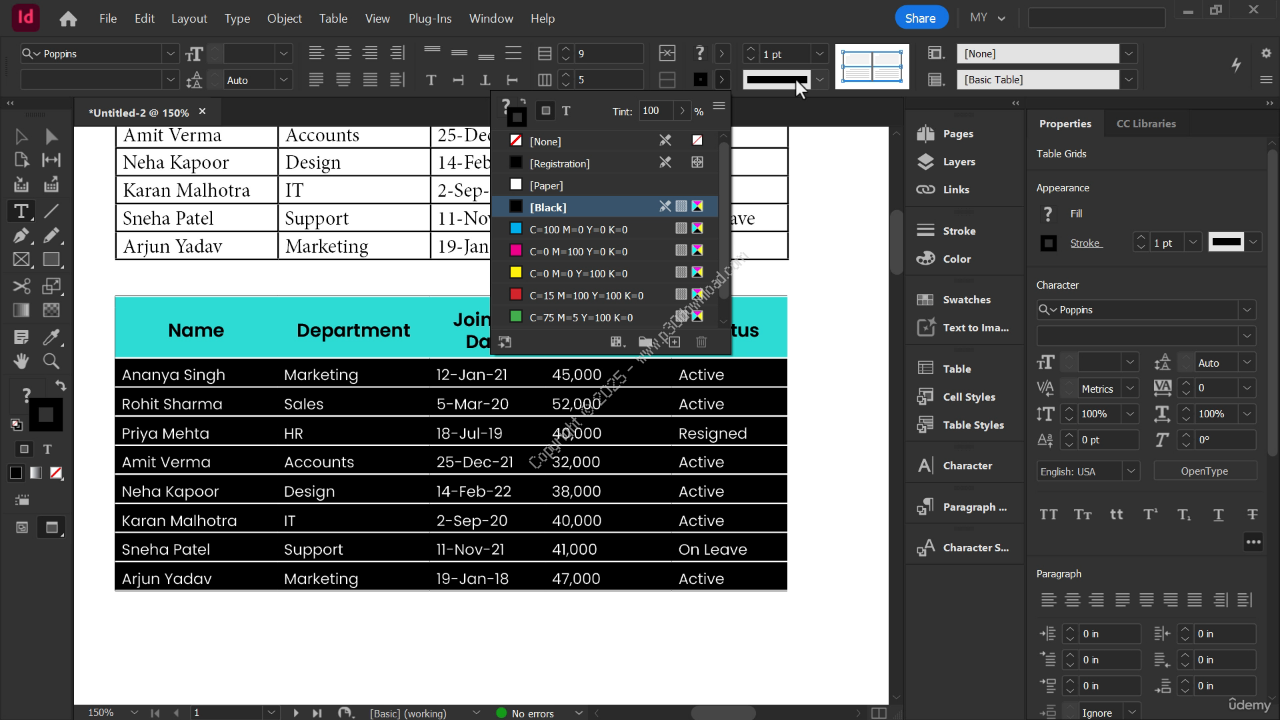Pick the Hand tool
The height and width of the screenshot is (720, 1280).
pos(21,361)
